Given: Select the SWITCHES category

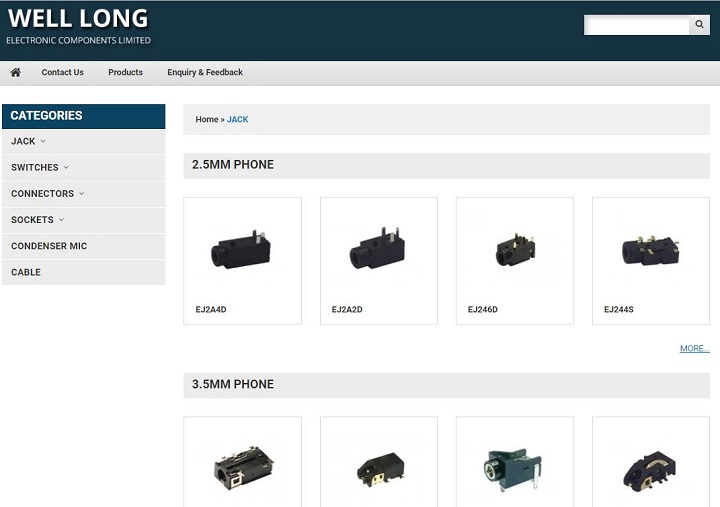Looking at the screenshot, I should point(34,168).
